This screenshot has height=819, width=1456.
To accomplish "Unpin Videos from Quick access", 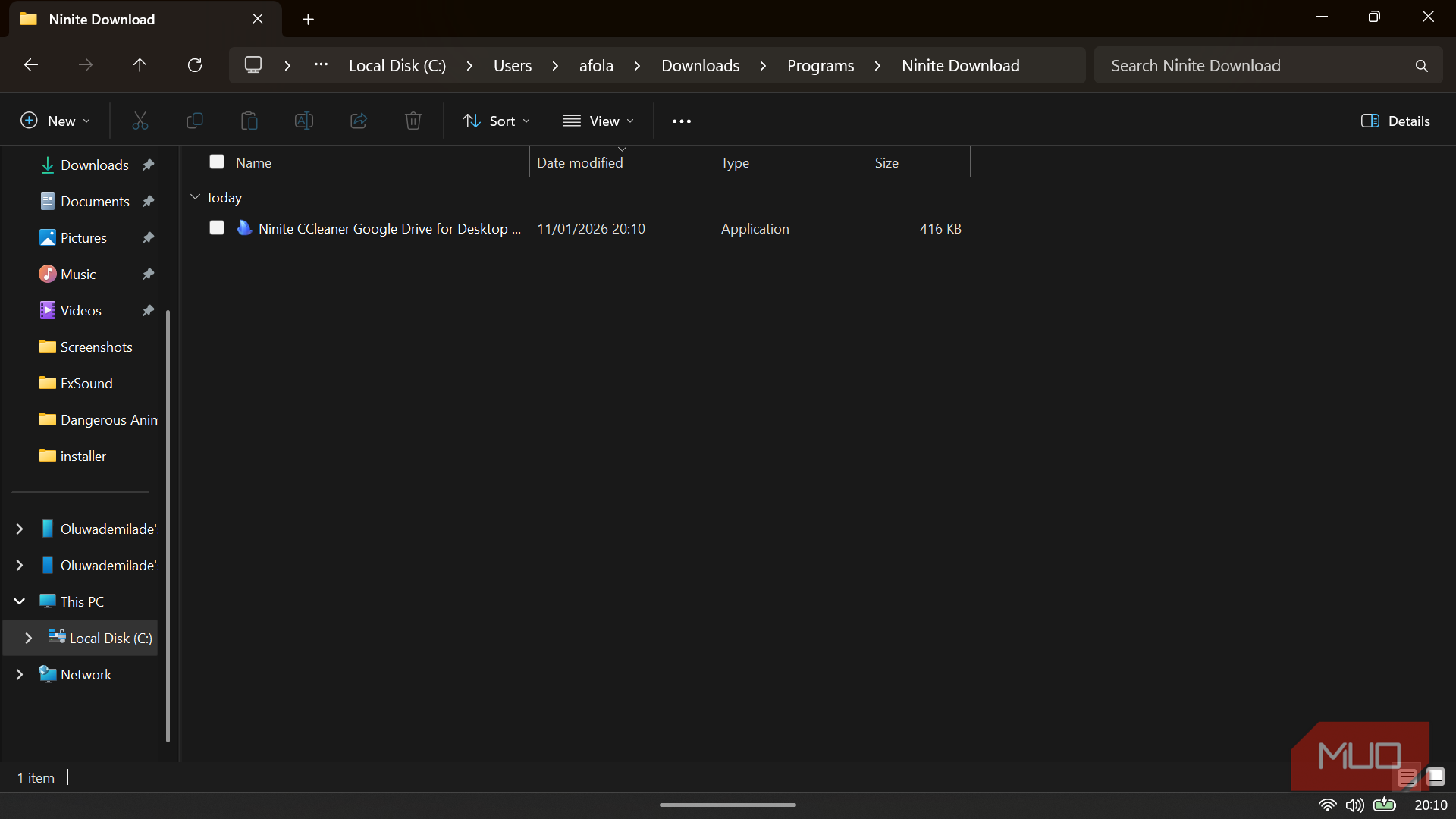I will pyautogui.click(x=149, y=310).
